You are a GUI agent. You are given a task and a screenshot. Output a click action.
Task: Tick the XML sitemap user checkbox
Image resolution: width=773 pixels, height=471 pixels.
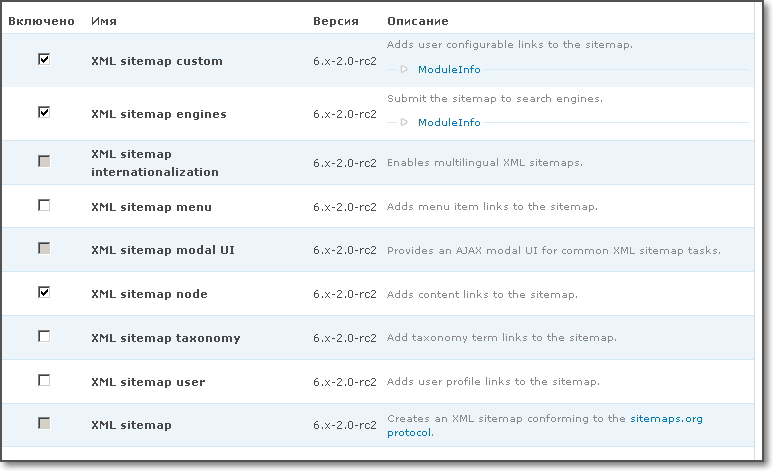(44, 380)
